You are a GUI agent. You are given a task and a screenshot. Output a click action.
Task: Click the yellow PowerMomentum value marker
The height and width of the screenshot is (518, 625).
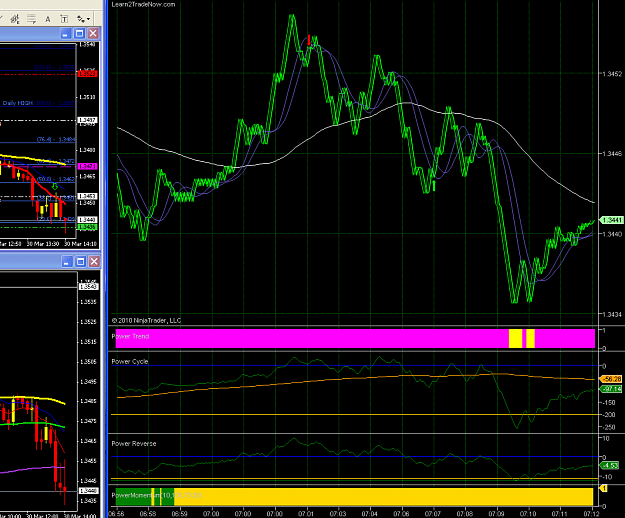(x=604, y=488)
